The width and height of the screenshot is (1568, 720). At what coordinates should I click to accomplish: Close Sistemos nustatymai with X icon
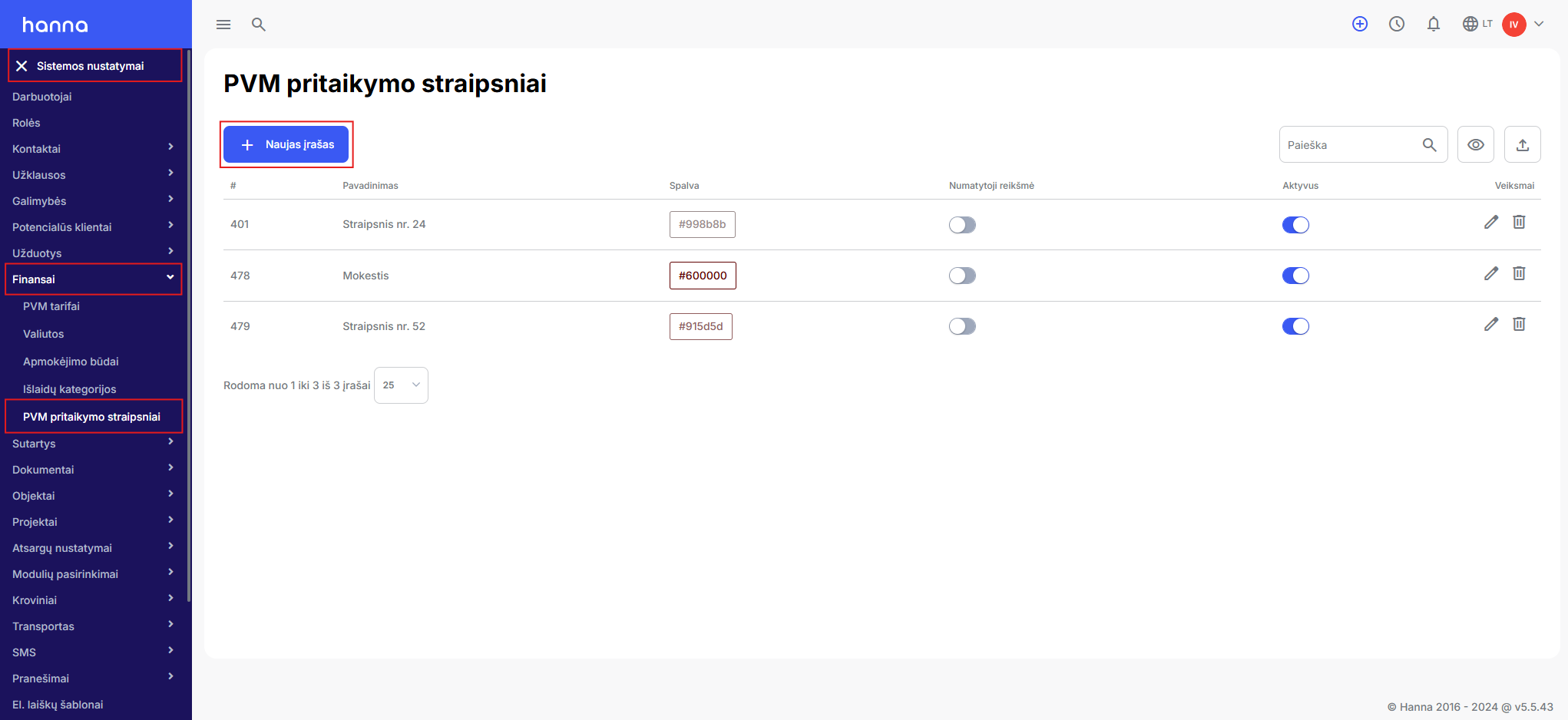coord(22,66)
